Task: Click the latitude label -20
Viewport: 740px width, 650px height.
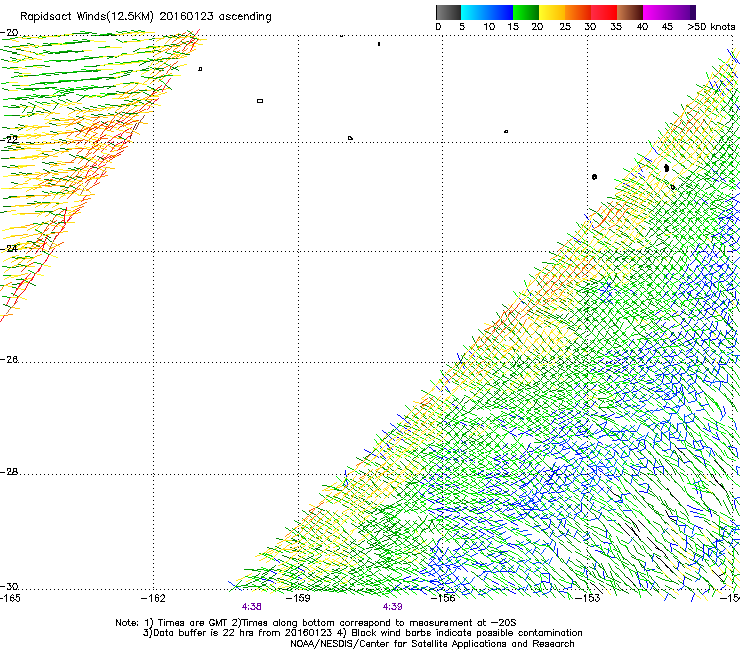Action: coord(9,33)
